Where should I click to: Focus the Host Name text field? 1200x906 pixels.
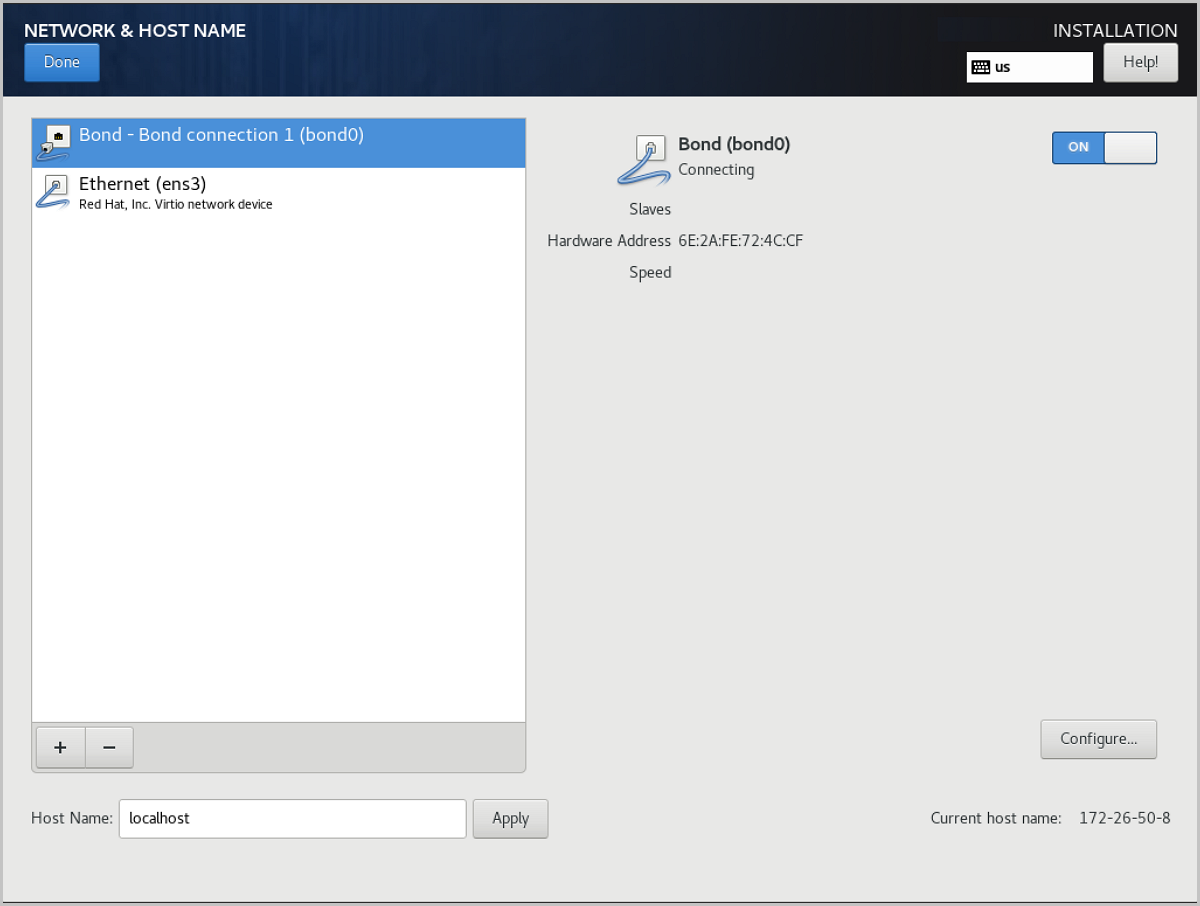coord(292,818)
